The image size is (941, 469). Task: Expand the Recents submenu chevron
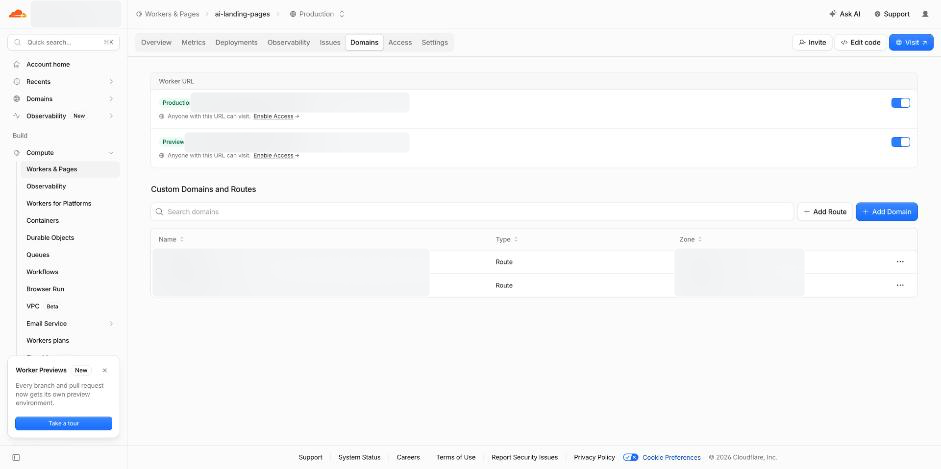[x=111, y=82]
